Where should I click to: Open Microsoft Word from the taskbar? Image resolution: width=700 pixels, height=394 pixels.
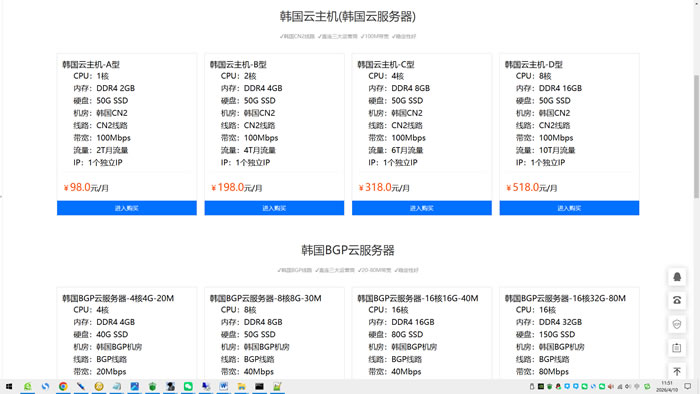tap(224, 386)
